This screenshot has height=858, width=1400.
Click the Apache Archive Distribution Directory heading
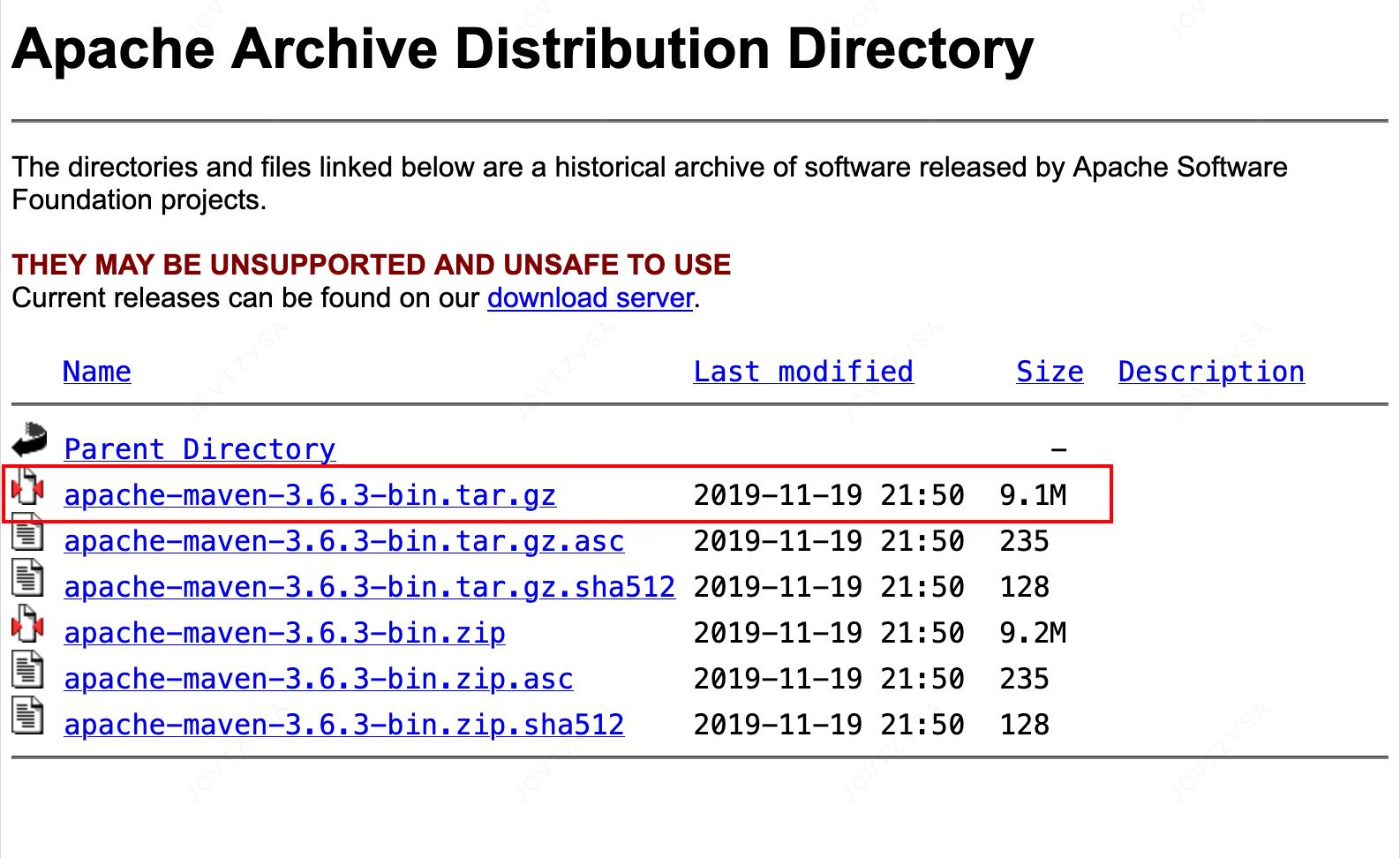point(523,49)
